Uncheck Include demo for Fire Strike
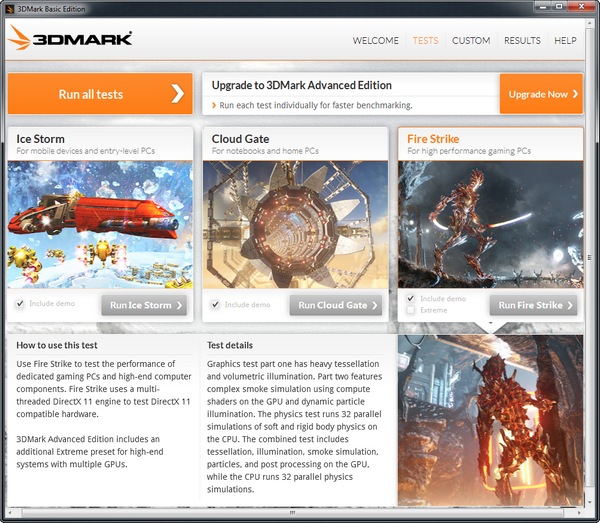The width and height of the screenshot is (600, 523). click(411, 298)
